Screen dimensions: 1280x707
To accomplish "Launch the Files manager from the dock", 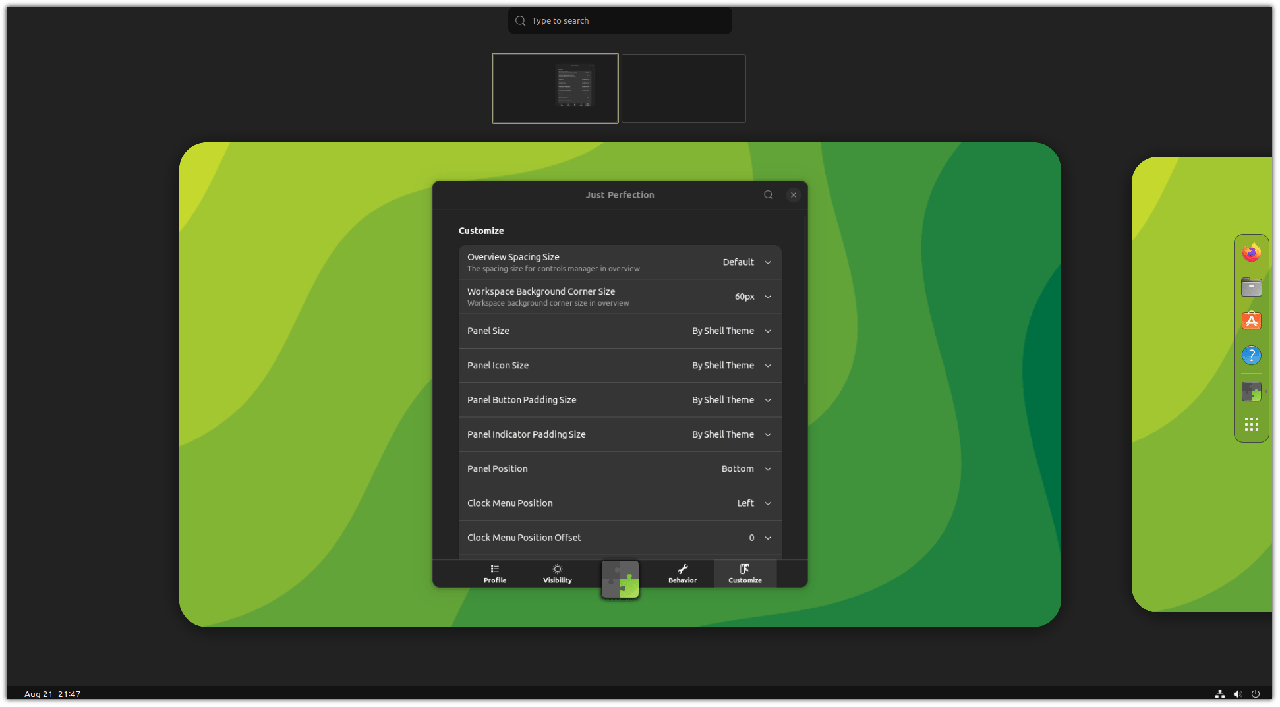I will coord(1251,287).
